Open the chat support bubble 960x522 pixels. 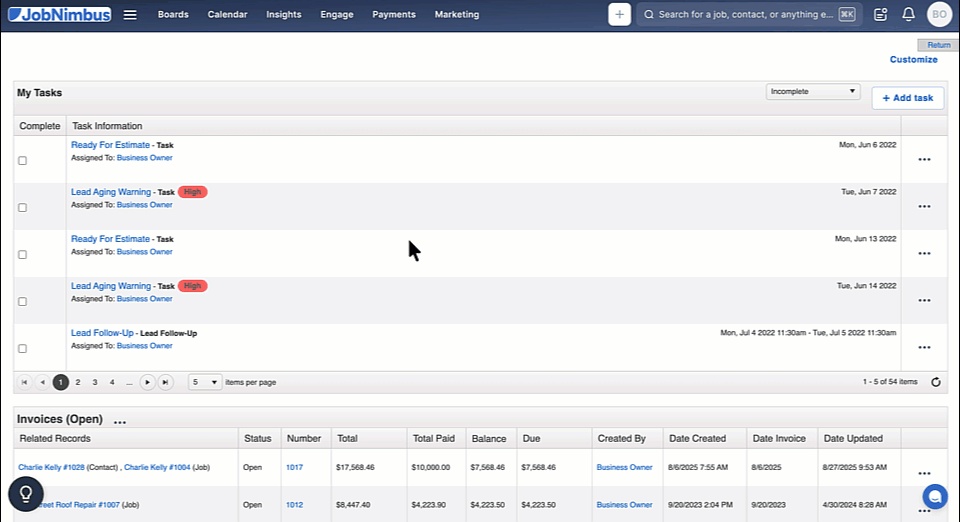point(935,497)
